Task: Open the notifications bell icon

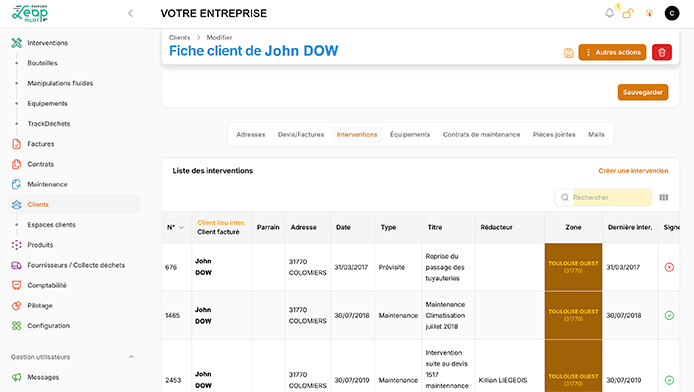Action: pyautogui.click(x=609, y=13)
